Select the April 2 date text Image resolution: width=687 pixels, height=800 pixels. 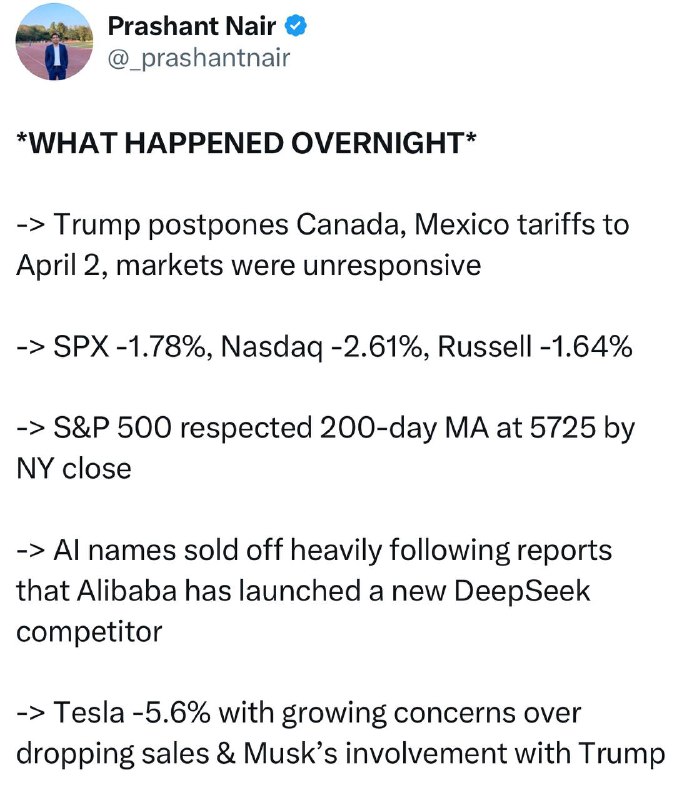(61, 266)
